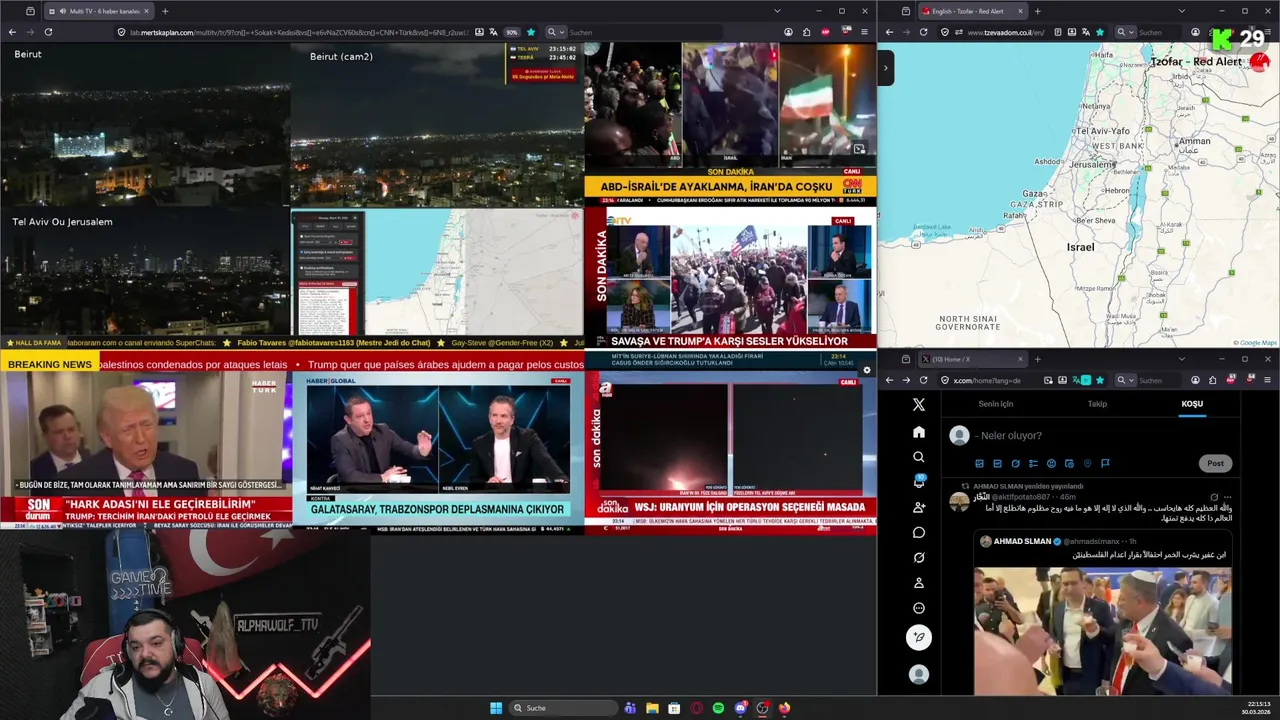The image size is (1280, 720).
Task: Click the Beirut cam2 video stream
Action: (437, 125)
